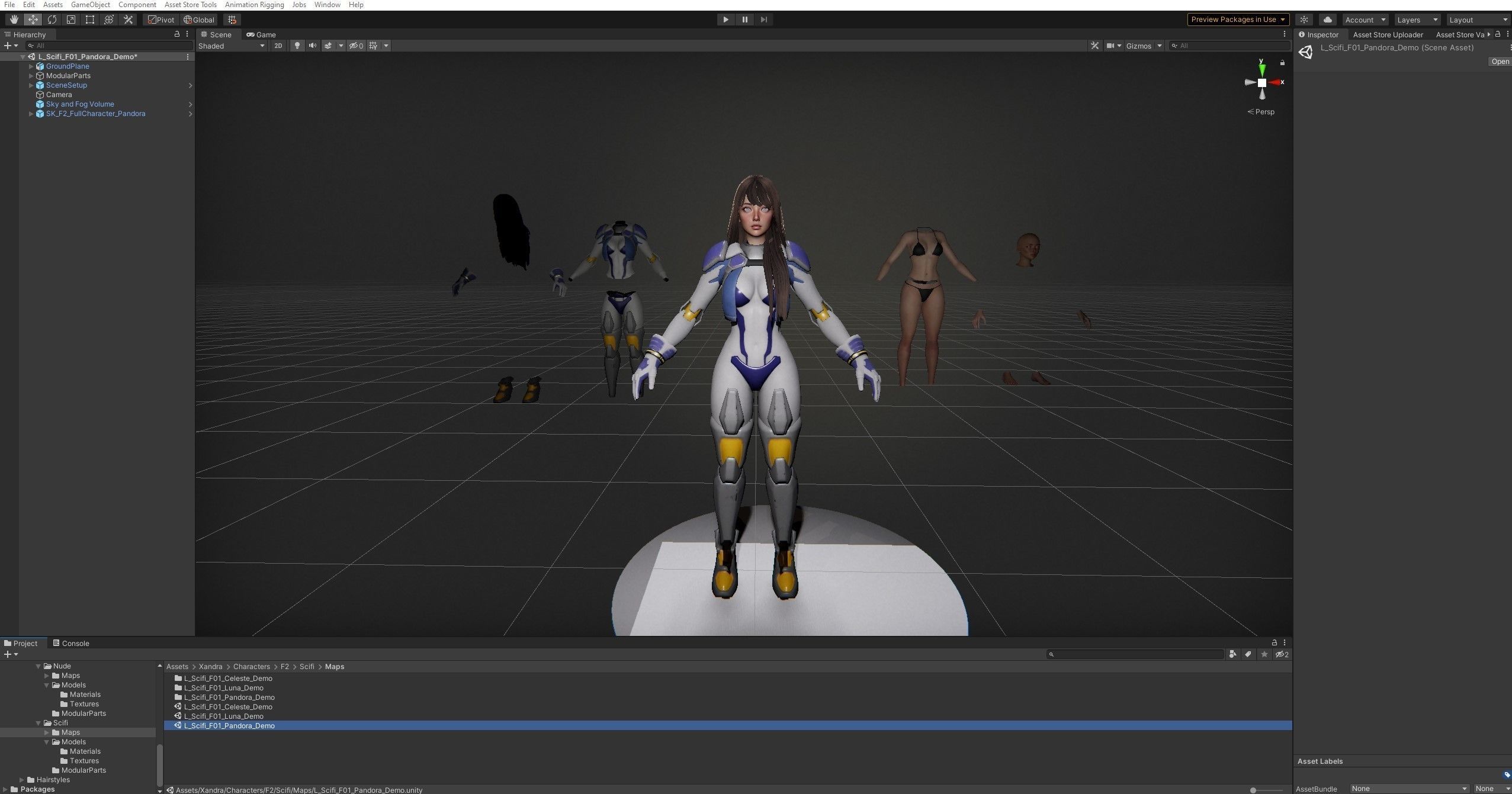Screen dimensions: 1512x794
Task: Select the Rect transform tool
Action: click(x=89, y=20)
